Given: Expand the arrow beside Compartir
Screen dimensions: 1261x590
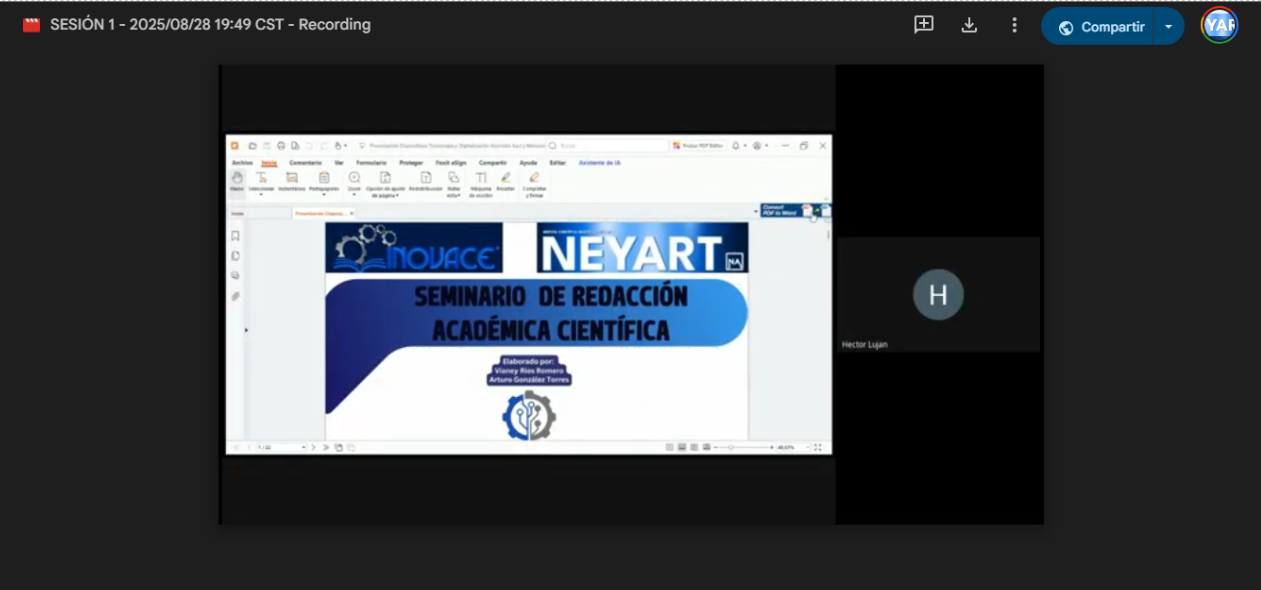Looking at the screenshot, I should (1168, 27).
